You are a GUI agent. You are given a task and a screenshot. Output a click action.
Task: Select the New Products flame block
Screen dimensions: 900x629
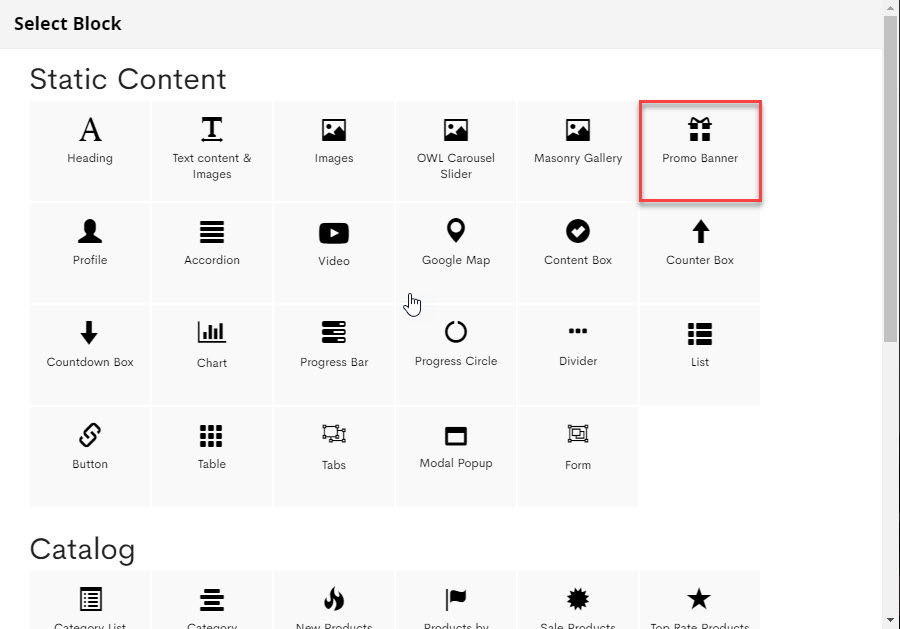[334, 600]
